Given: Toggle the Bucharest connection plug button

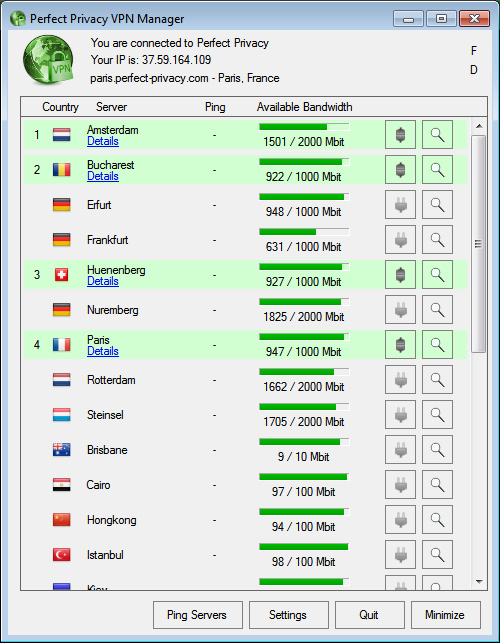Looking at the screenshot, I should click(x=400, y=169).
